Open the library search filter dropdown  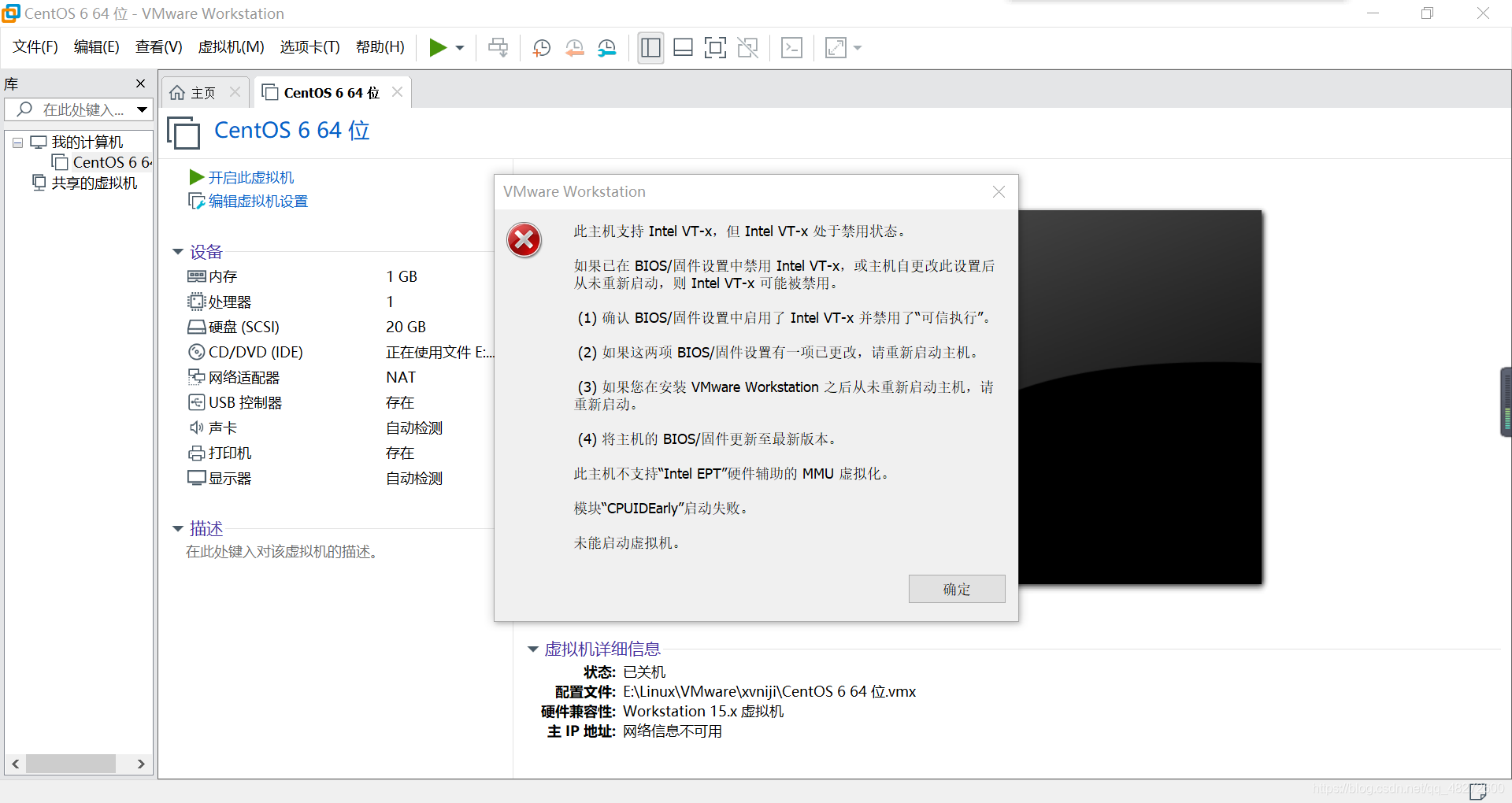point(143,109)
